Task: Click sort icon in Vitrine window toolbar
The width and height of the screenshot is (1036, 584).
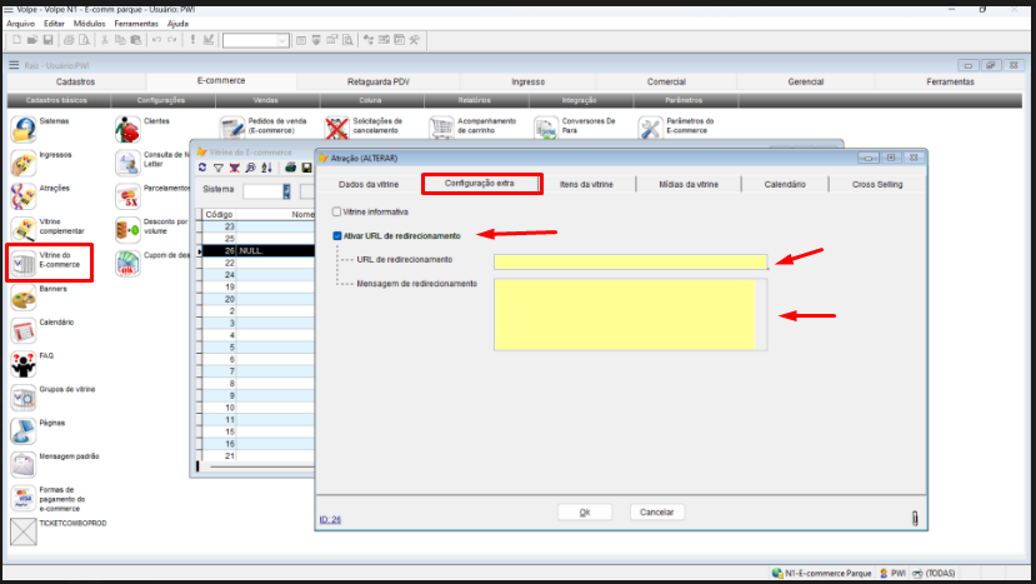Action: click(266, 168)
